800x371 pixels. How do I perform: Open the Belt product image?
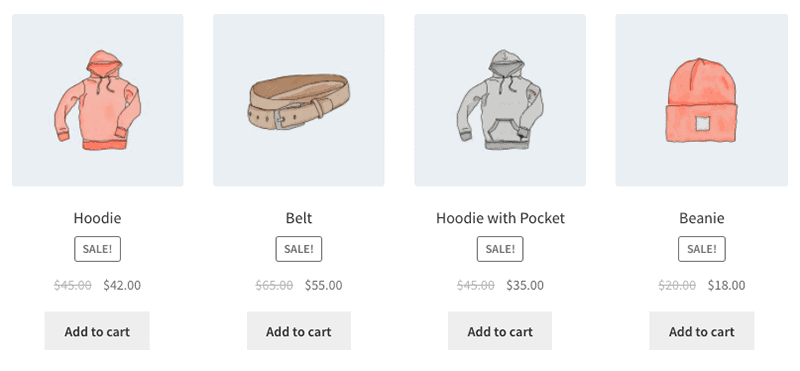pos(298,100)
